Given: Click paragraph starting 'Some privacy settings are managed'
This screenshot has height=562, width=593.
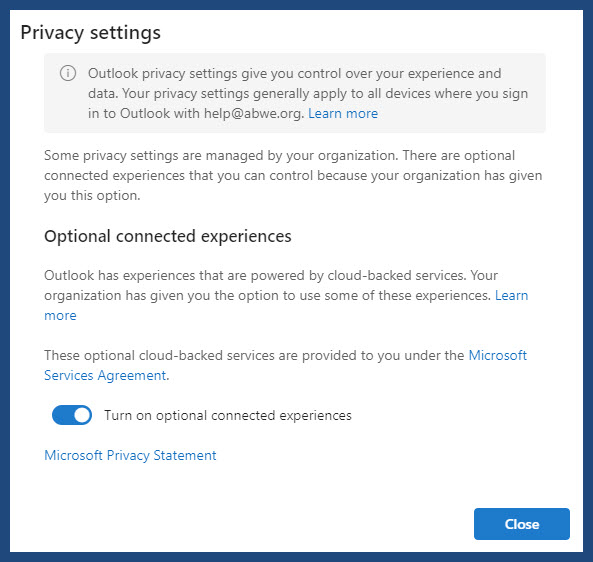Looking at the screenshot, I should tap(293, 175).
